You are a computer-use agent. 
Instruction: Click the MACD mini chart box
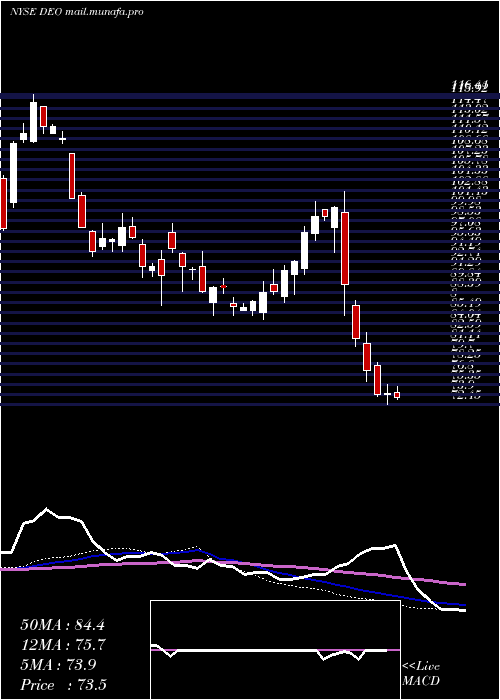tap(275, 650)
